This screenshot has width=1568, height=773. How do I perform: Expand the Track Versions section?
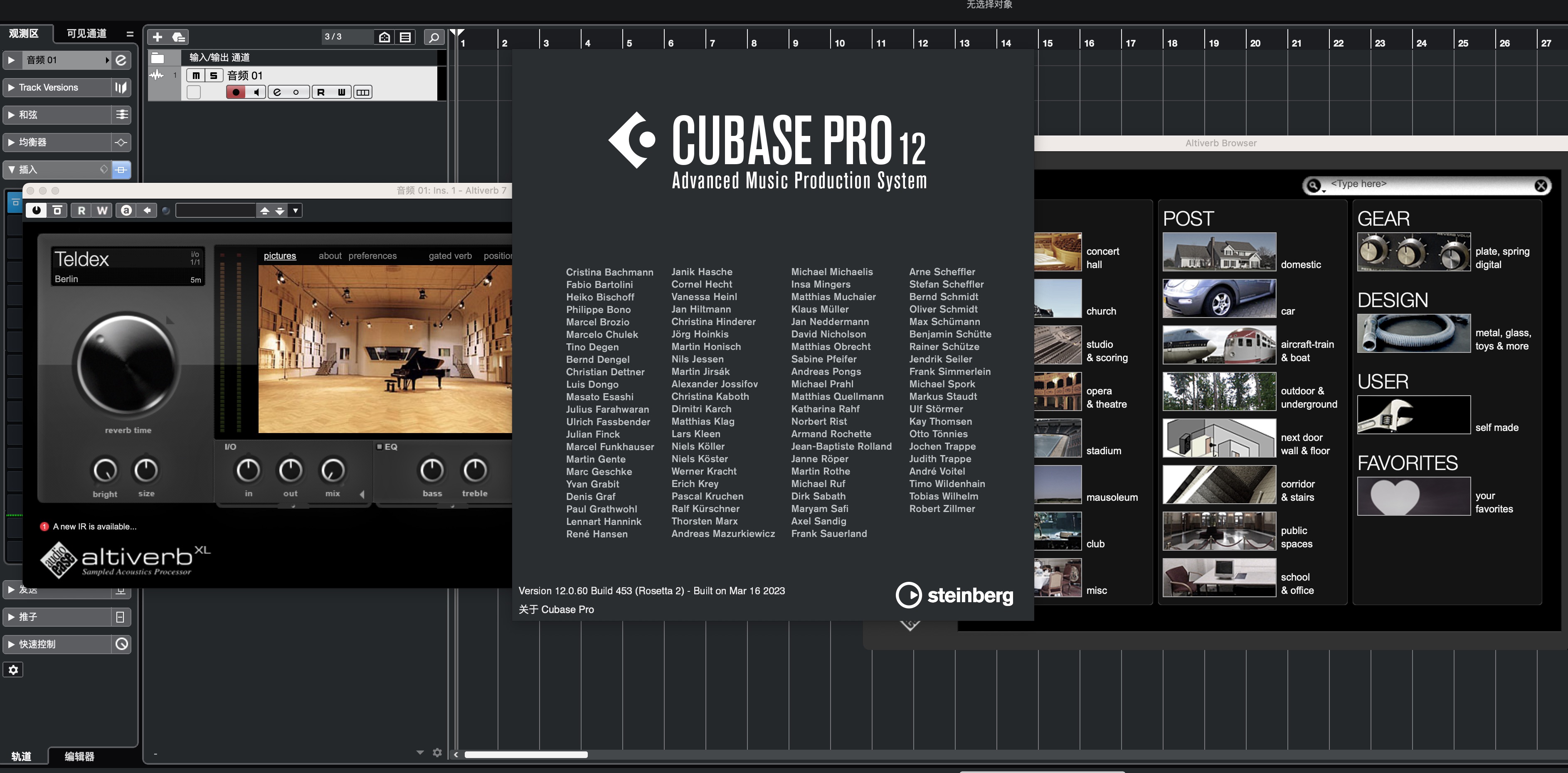(x=11, y=87)
